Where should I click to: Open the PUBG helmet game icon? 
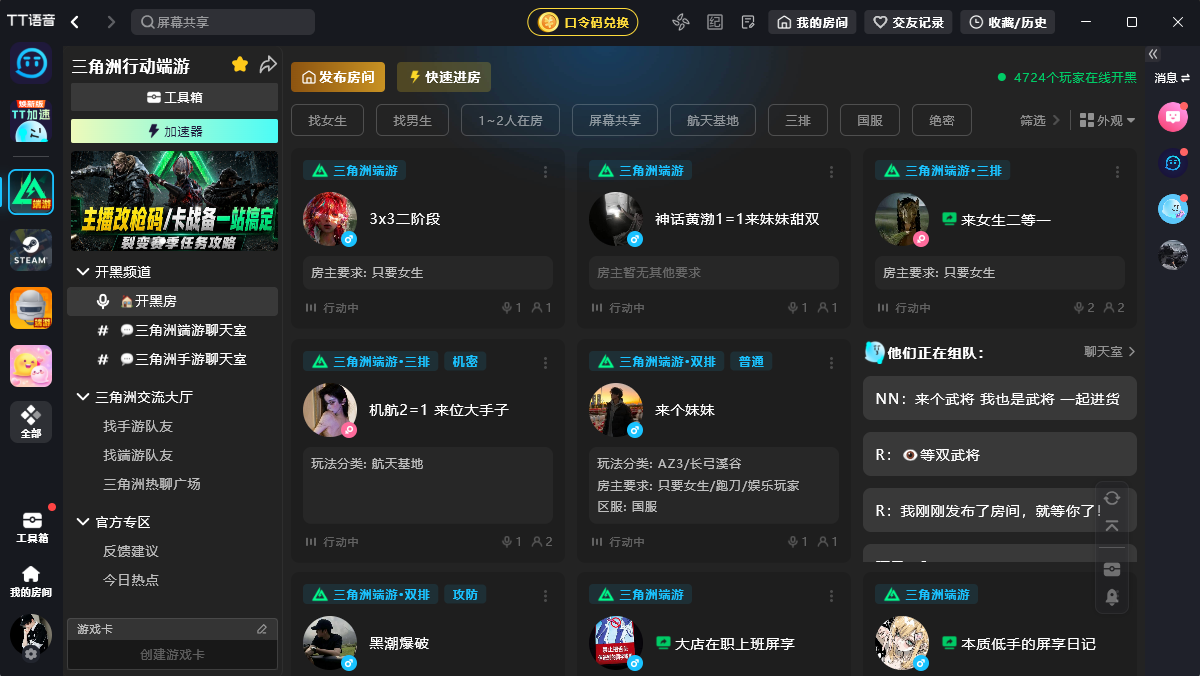[x=31, y=308]
